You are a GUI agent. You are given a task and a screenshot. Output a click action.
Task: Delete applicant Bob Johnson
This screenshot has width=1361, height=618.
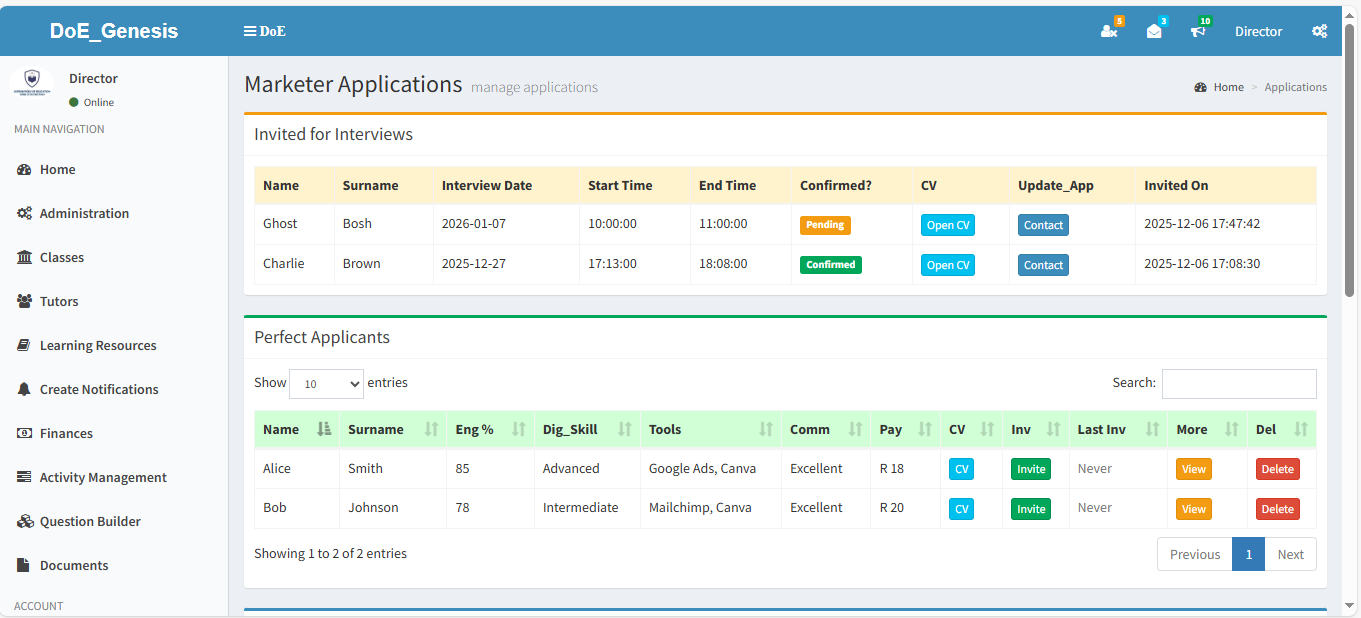[x=1277, y=509]
